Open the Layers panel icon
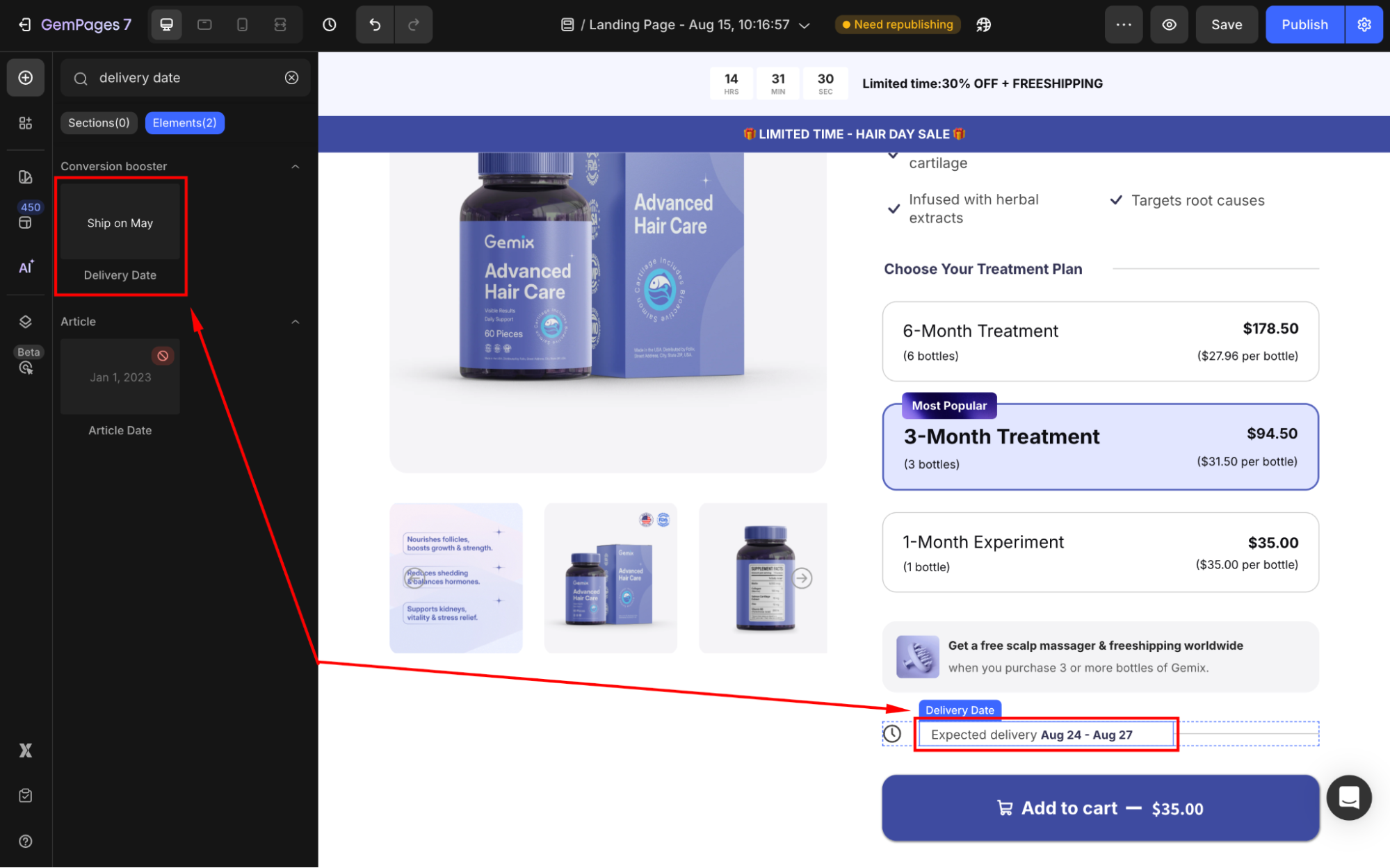Image resolution: width=1390 pixels, height=868 pixels. click(26, 322)
